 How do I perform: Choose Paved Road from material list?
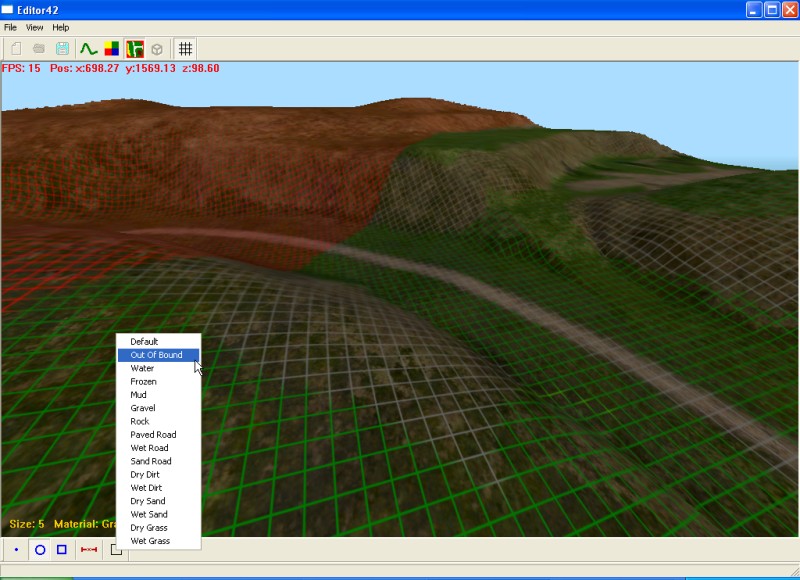click(x=153, y=435)
